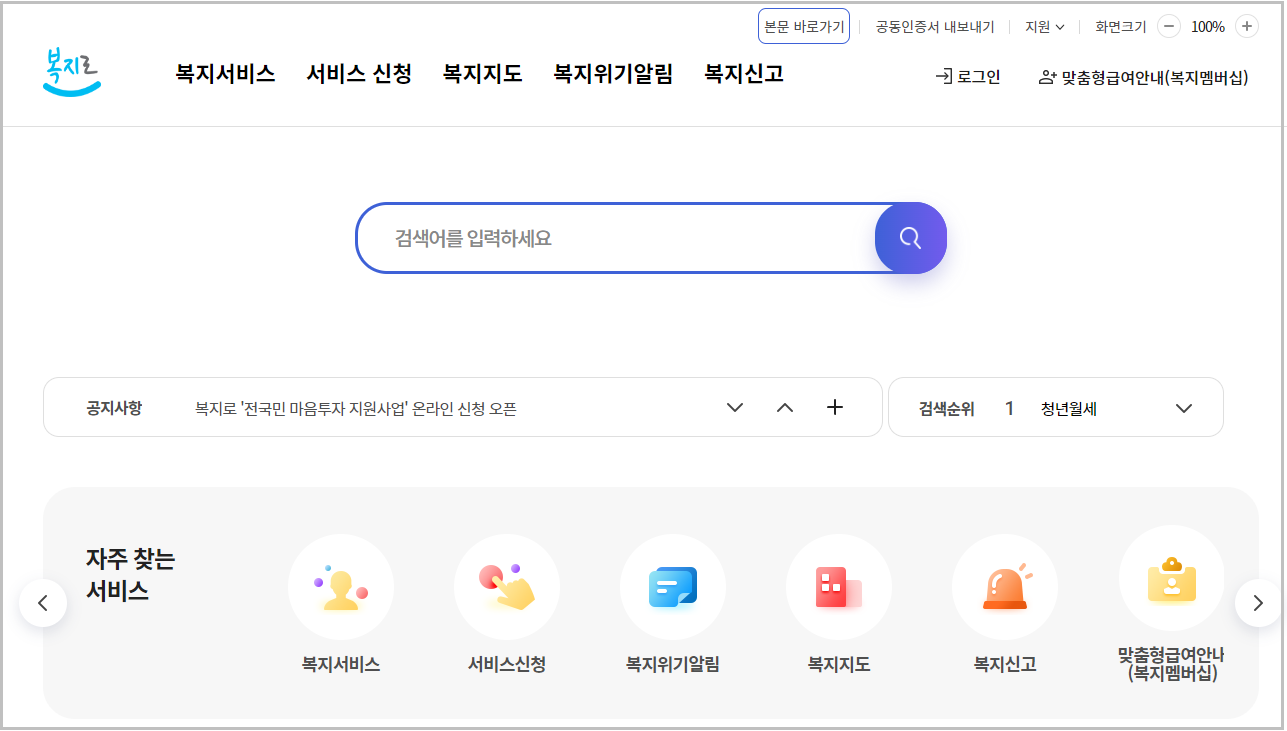
Task: Click the 서비스신청 hand-click icon
Action: [506, 587]
